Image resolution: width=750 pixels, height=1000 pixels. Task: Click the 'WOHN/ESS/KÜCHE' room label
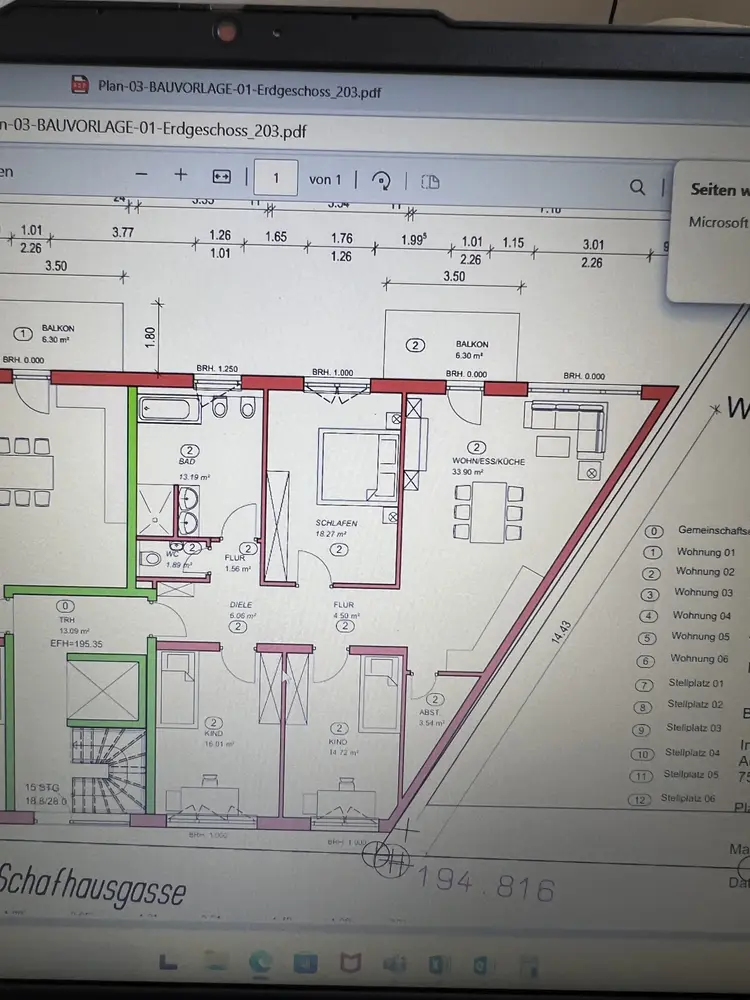point(489,461)
